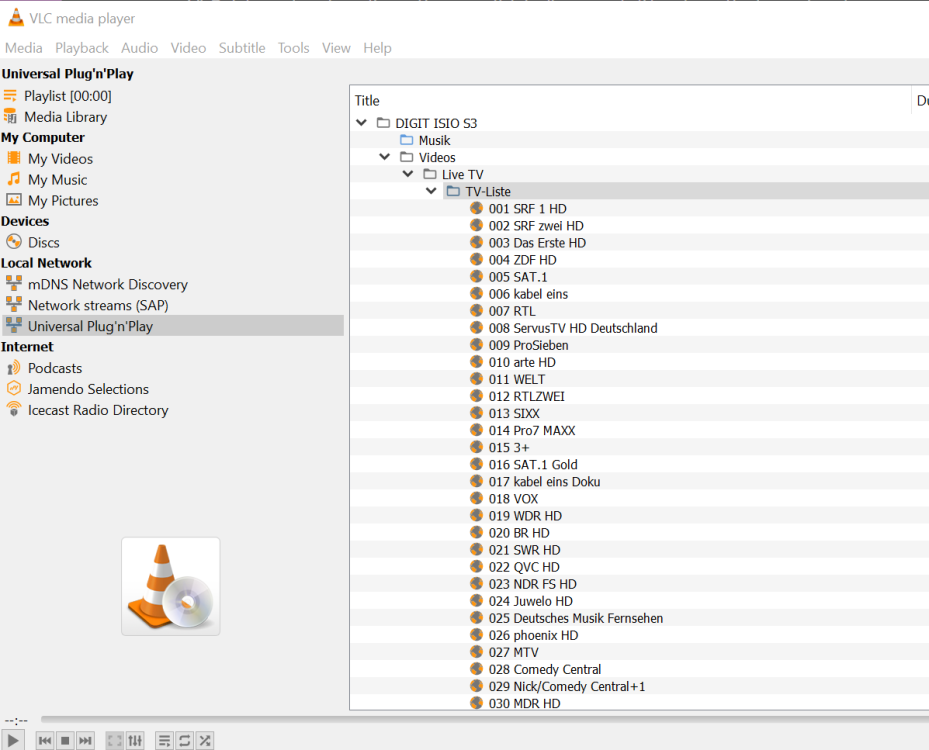This screenshot has height=750, width=929.
Task: Click stream icon of 011 WELT
Action: (476, 379)
